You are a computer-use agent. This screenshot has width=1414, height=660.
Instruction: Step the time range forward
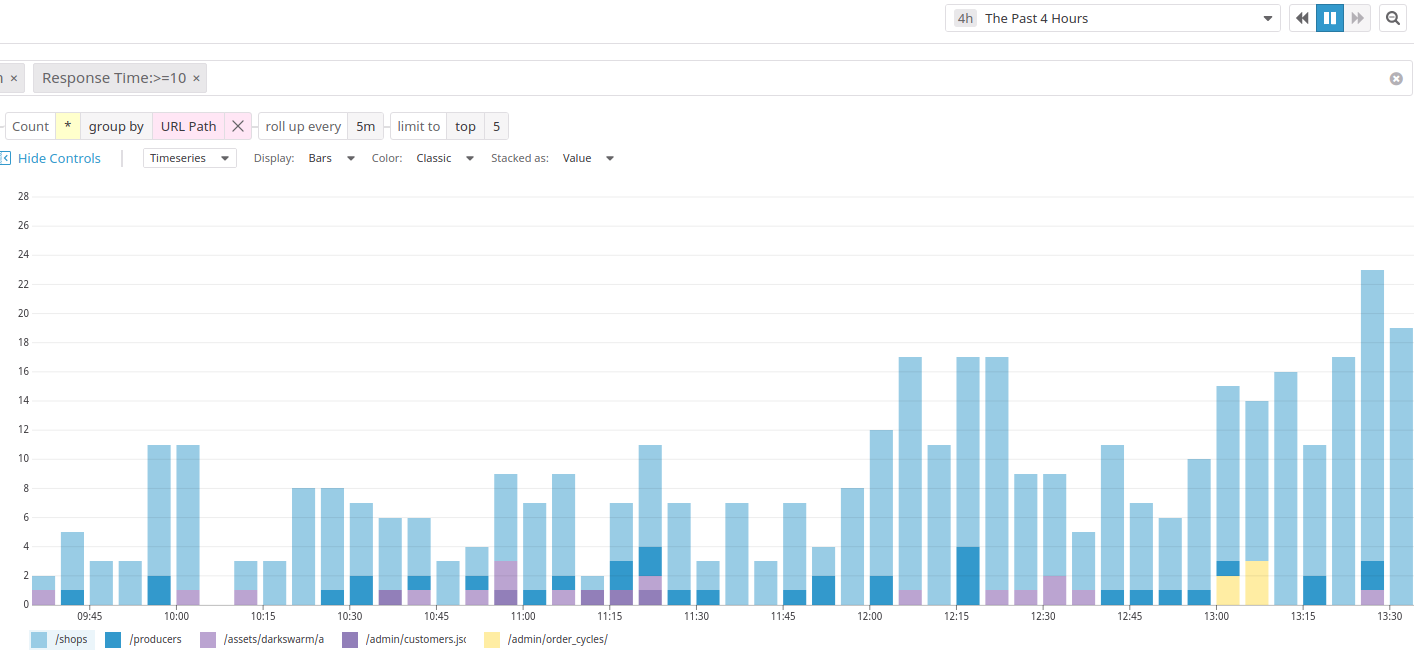[1357, 18]
